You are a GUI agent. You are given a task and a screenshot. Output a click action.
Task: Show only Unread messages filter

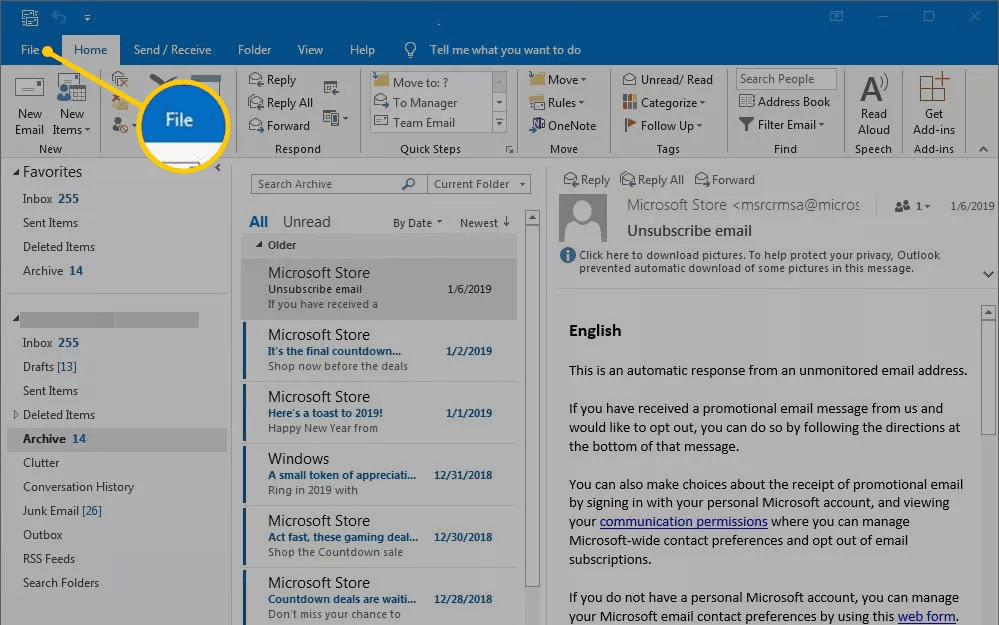click(306, 222)
